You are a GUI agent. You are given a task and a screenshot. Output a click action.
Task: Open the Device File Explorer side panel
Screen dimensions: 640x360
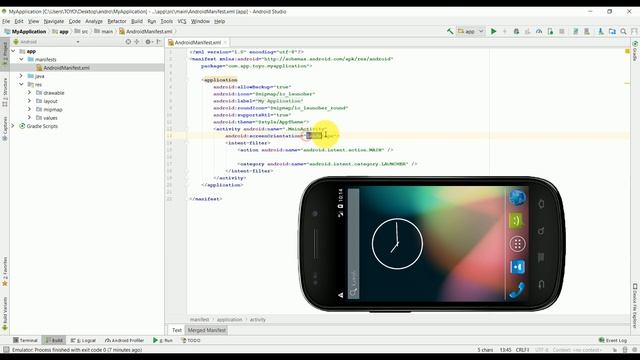pos(635,306)
